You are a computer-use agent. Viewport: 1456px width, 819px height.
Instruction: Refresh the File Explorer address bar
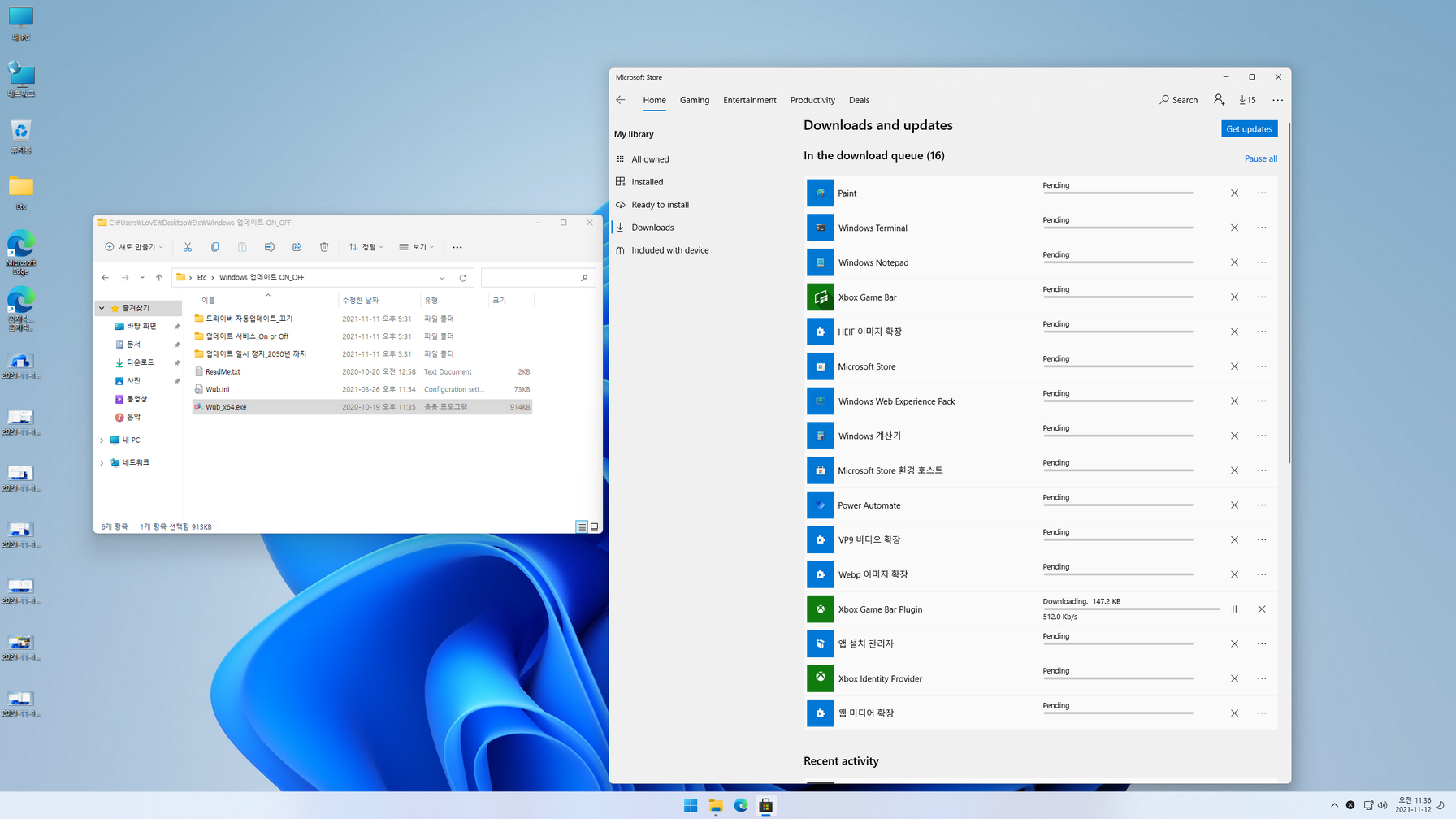coord(463,278)
